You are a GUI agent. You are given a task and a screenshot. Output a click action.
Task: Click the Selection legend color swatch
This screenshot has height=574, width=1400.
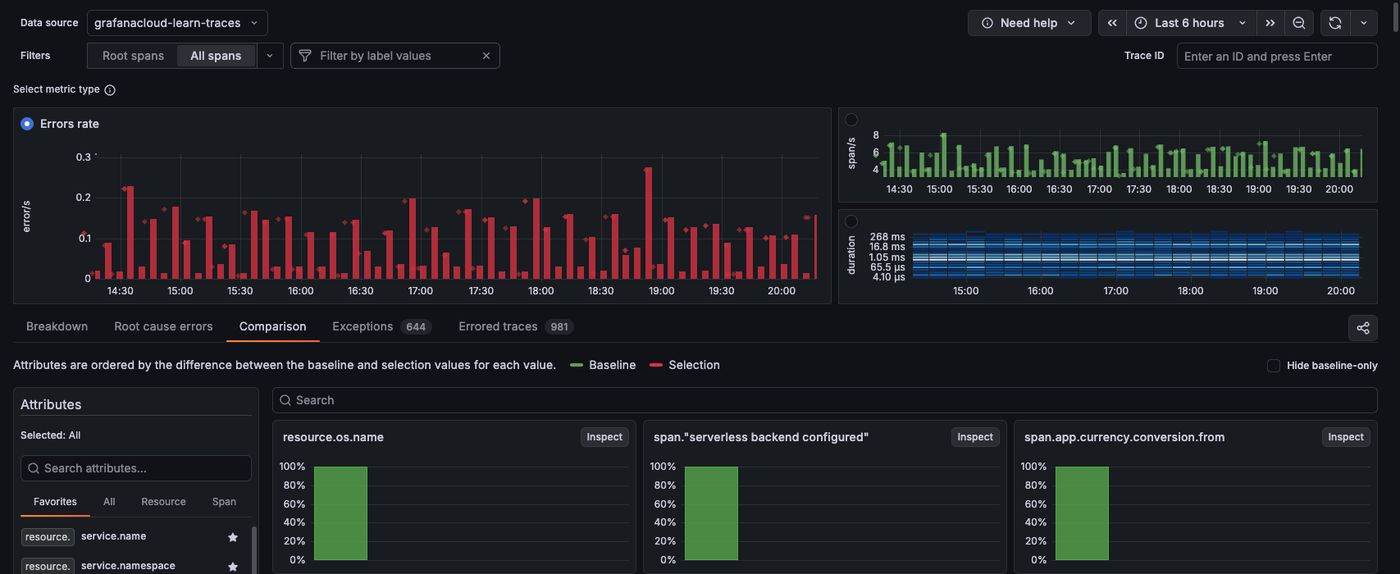pos(656,365)
